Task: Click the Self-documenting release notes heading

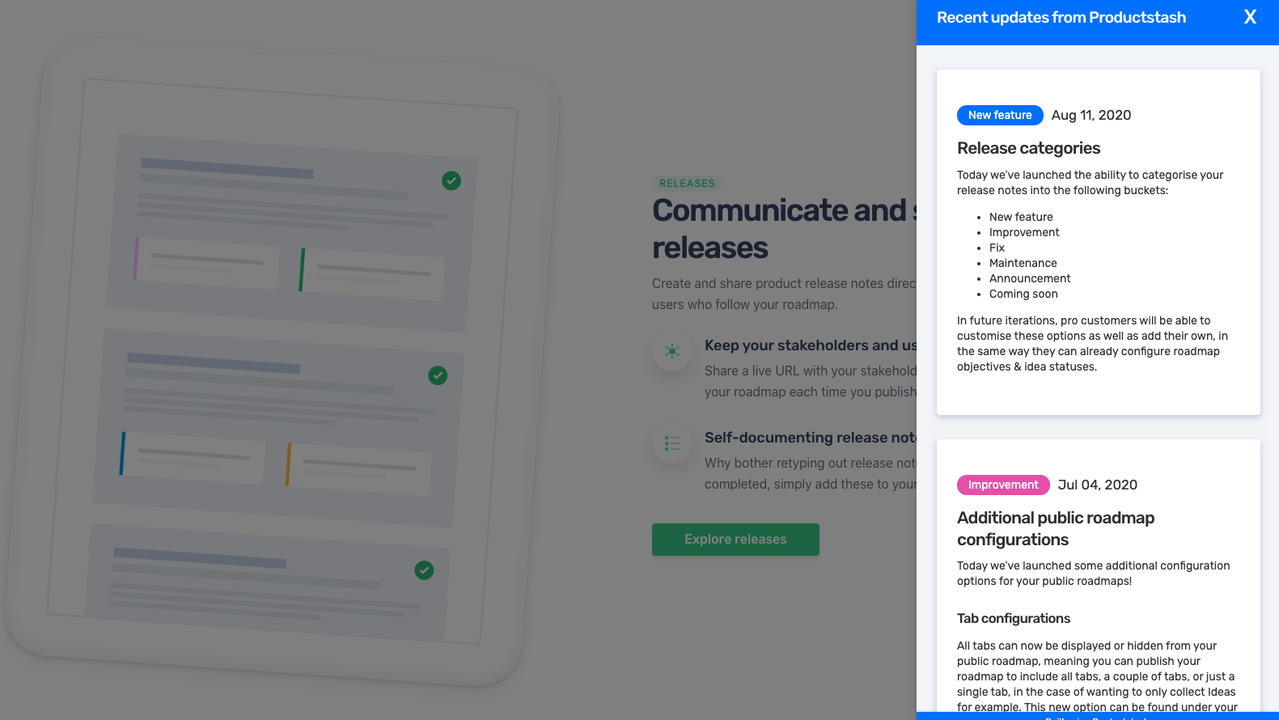Action: click(810, 437)
